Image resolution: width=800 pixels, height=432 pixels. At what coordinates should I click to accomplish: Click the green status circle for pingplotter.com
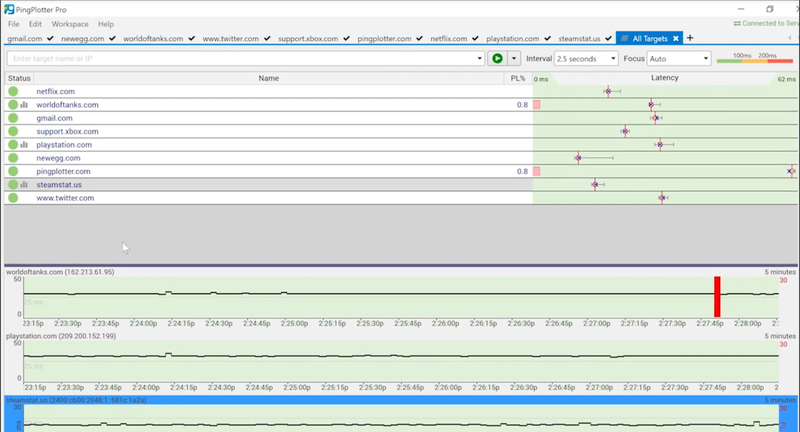(x=13, y=171)
